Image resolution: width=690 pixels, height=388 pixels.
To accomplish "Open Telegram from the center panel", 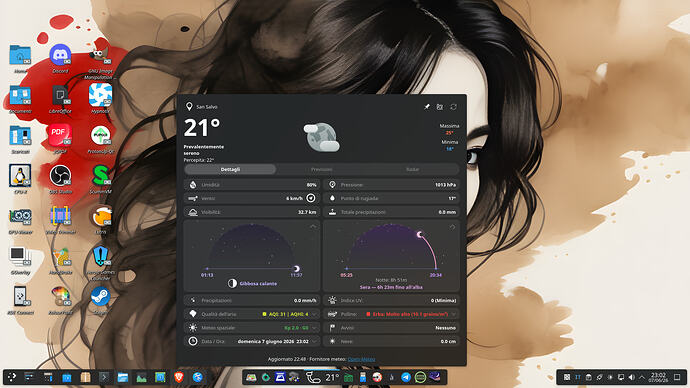I will 406,377.
